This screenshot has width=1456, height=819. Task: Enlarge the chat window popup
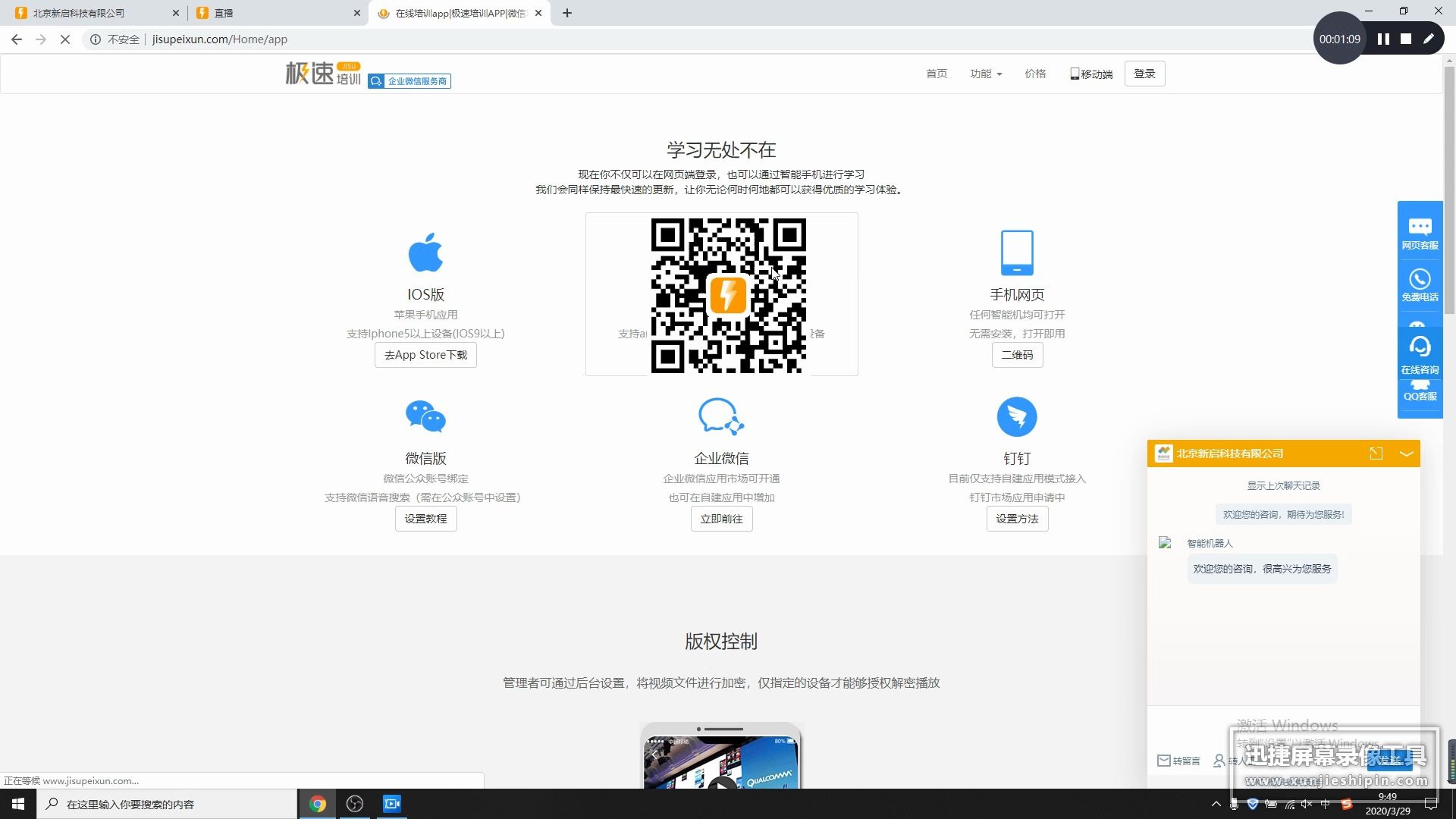pyautogui.click(x=1376, y=453)
